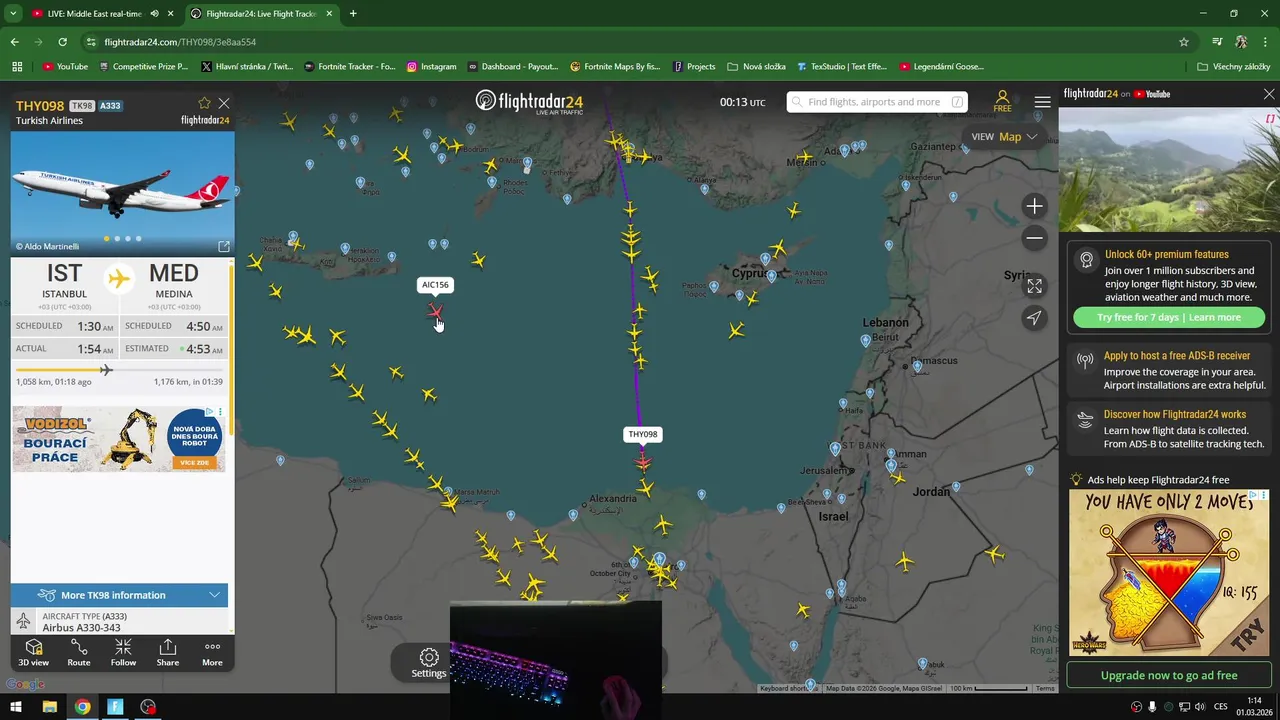
Task: Open the Flightradar24 hamburger menu
Action: (1042, 102)
